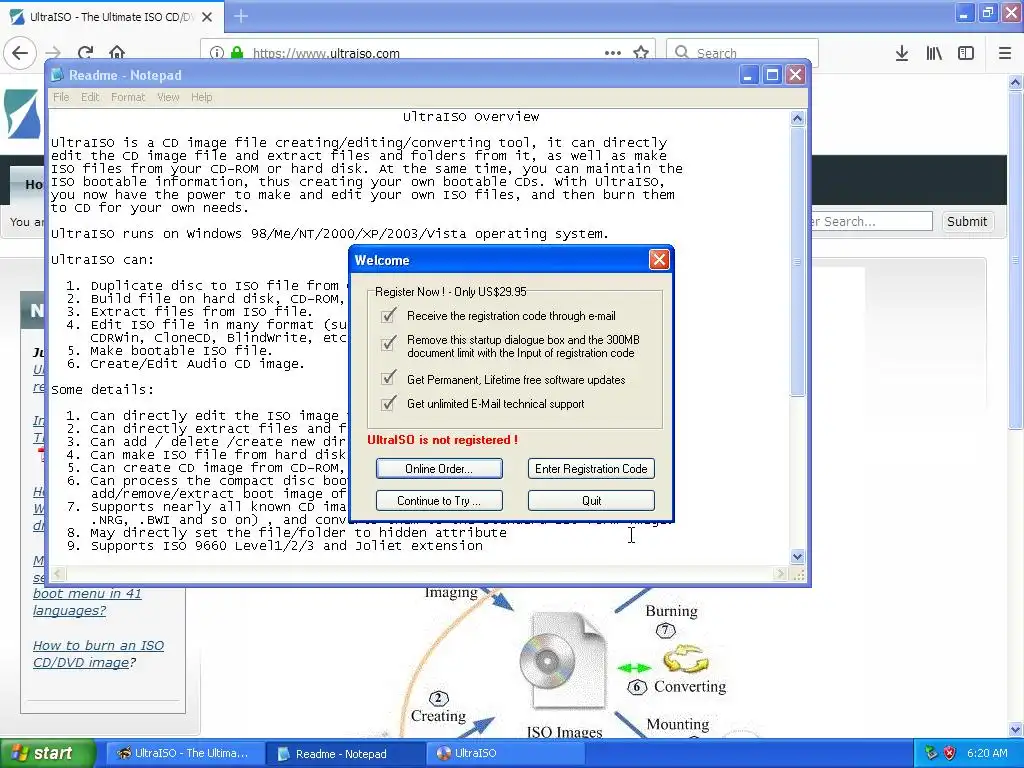The height and width of the screenshot is (768, 1024).
Task: Toggle Remove this startup dialogue box checkbox
Action: tap(389, 343)
